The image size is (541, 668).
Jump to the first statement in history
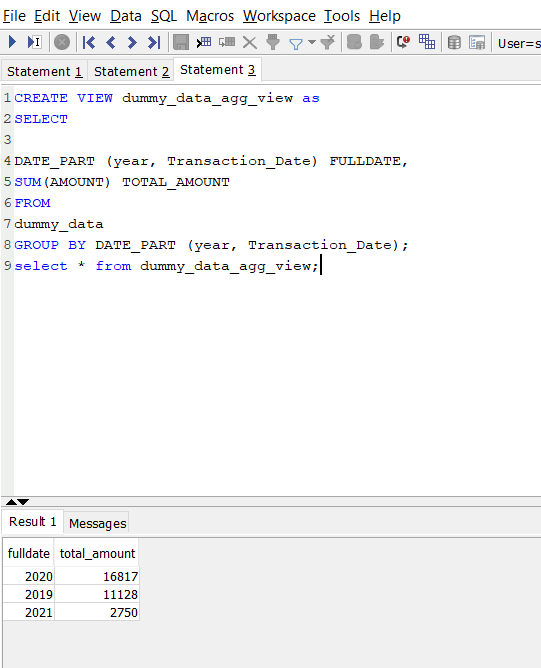(89, 42)
